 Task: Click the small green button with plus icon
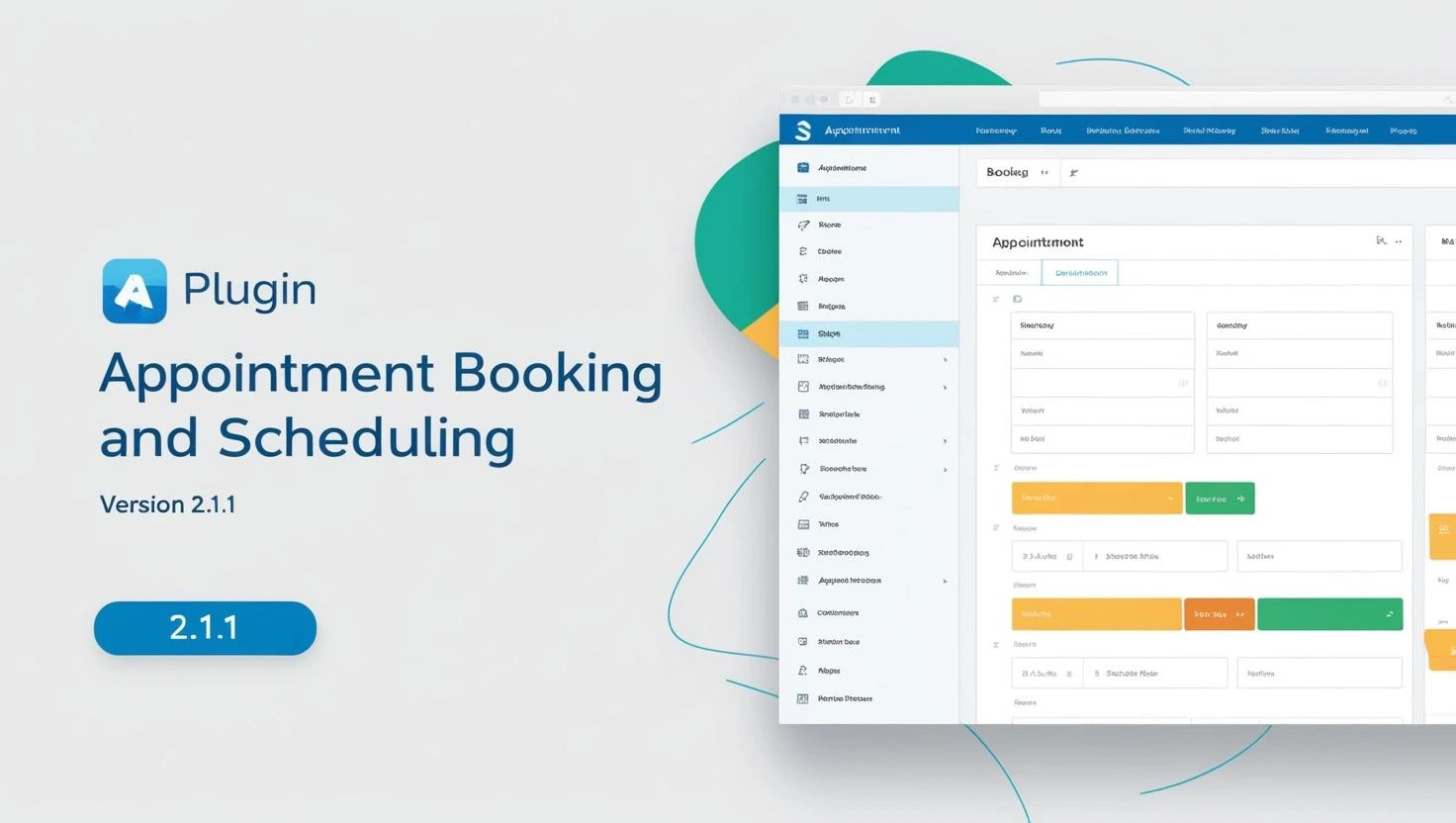pyautogui.click(x=1220, y=499)
